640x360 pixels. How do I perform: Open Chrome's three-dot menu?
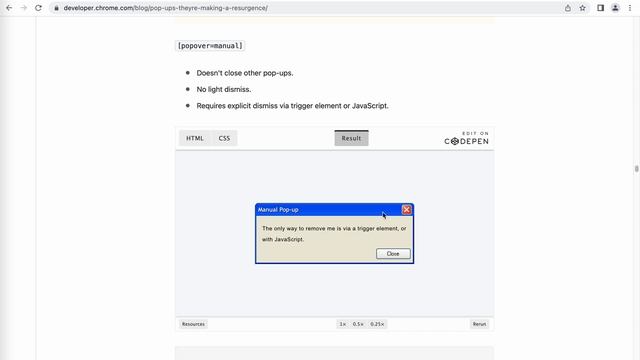(630, 8)
